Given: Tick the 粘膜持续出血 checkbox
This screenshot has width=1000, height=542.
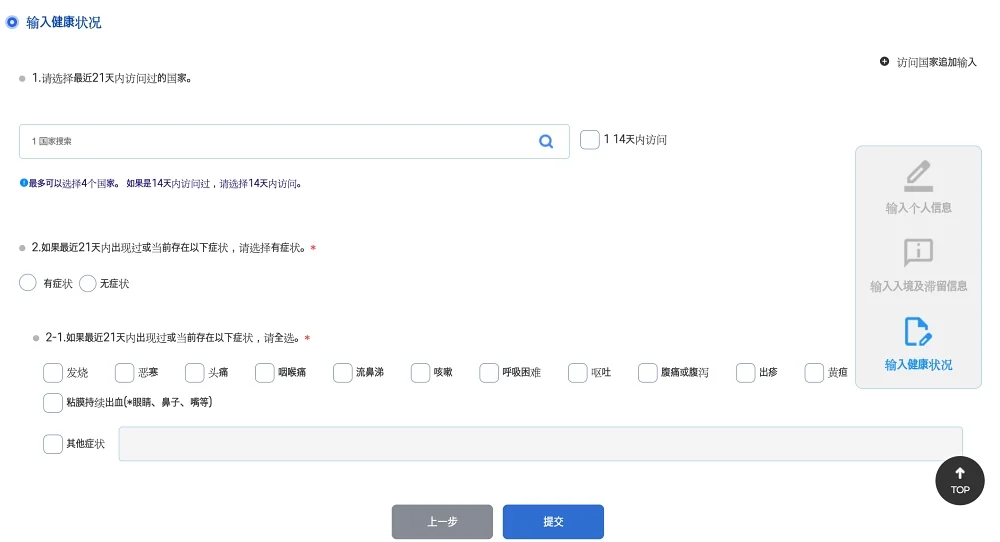Looking at the screenshot, I should tap(53, 402).
